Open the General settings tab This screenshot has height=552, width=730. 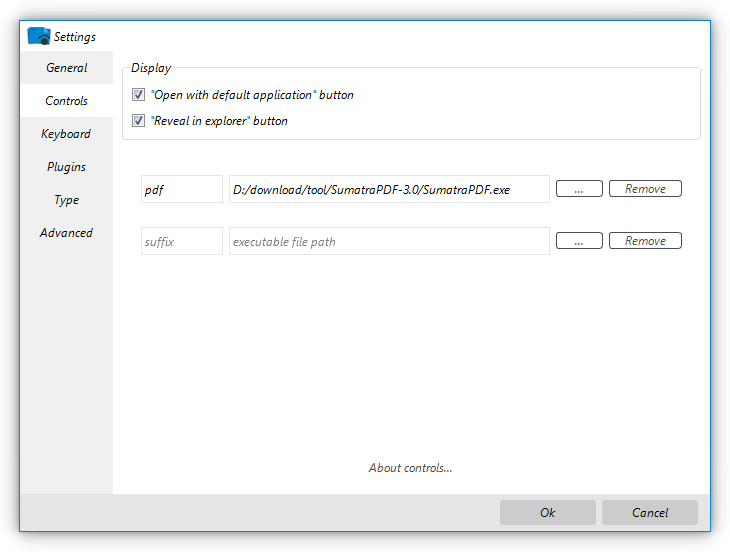click(67, 67)
